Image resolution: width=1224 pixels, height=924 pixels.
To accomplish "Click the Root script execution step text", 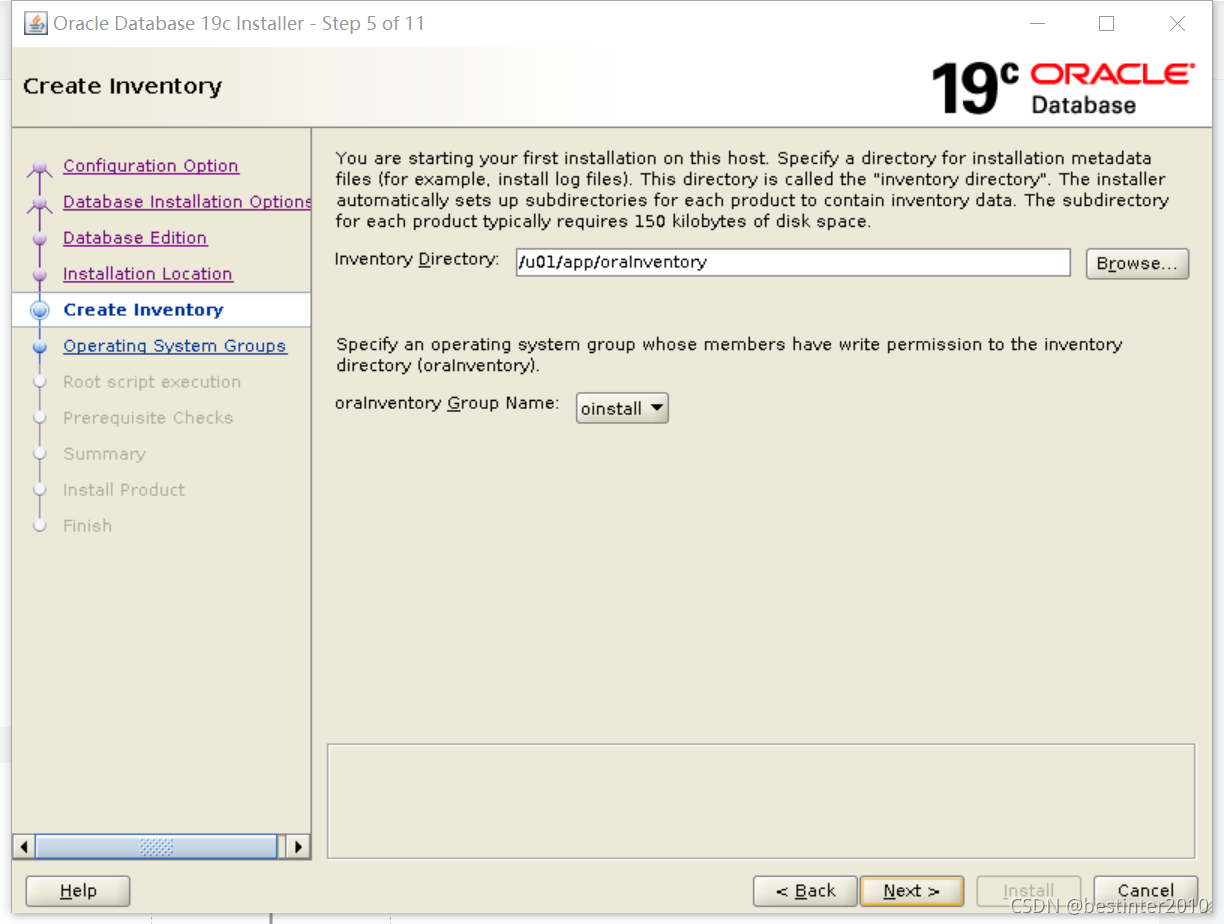I will coord(152,382).
